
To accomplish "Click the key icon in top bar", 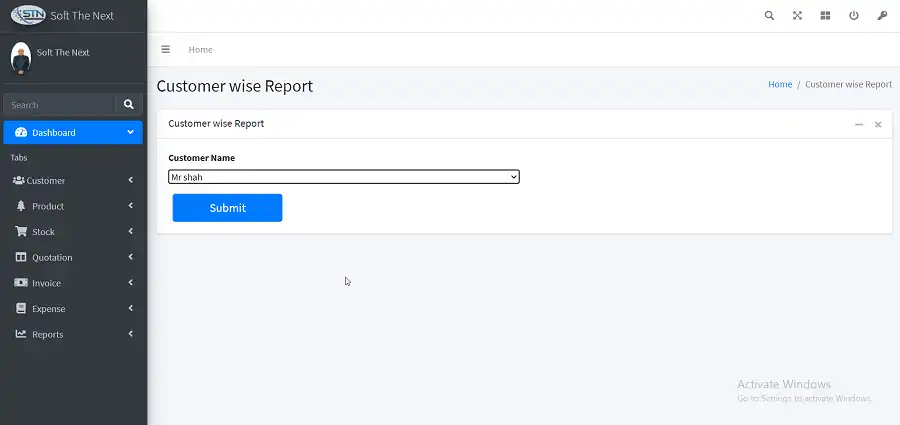I will click(882, 16).
